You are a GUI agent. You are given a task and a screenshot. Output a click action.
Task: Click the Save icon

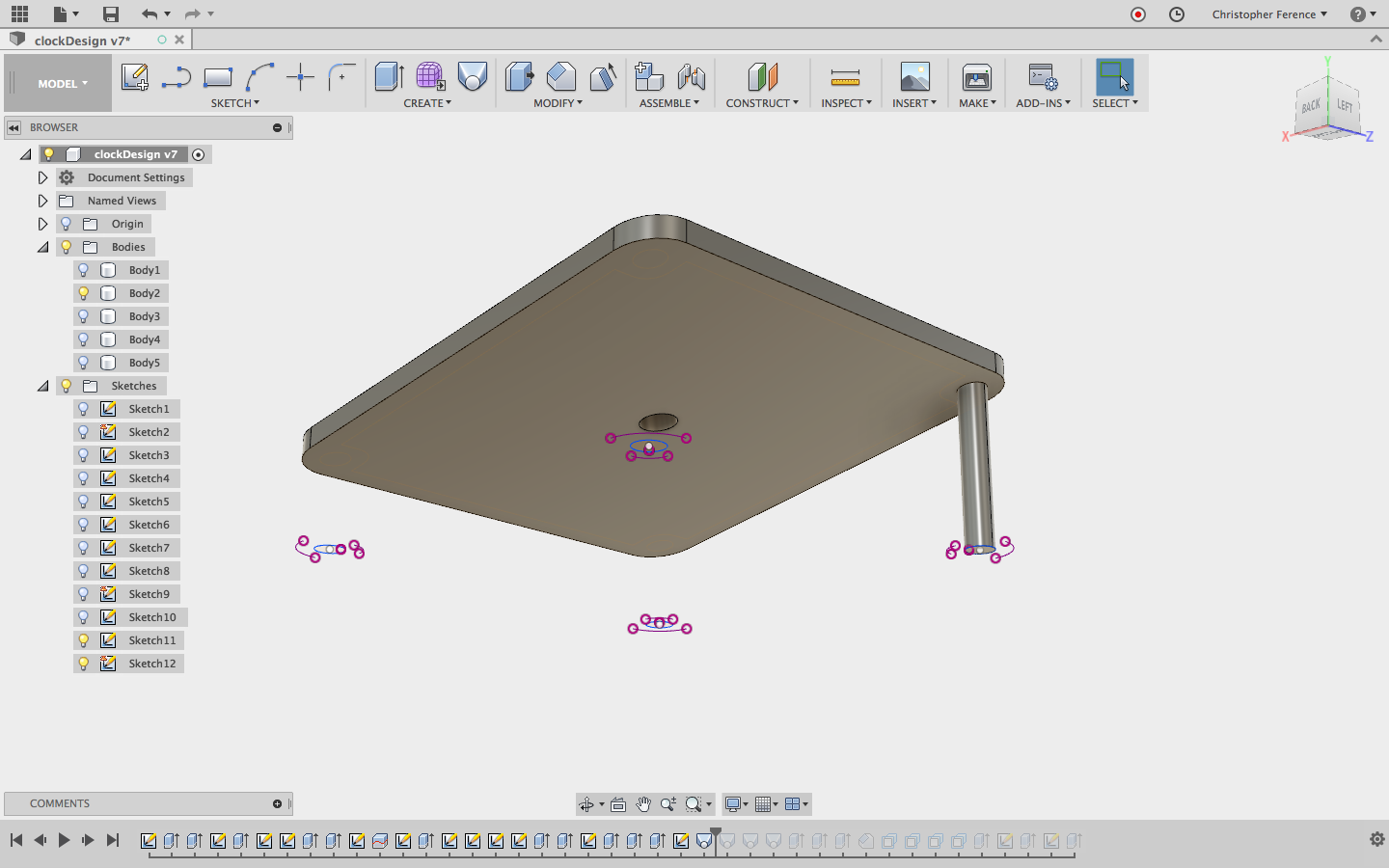tap(111, 14)
